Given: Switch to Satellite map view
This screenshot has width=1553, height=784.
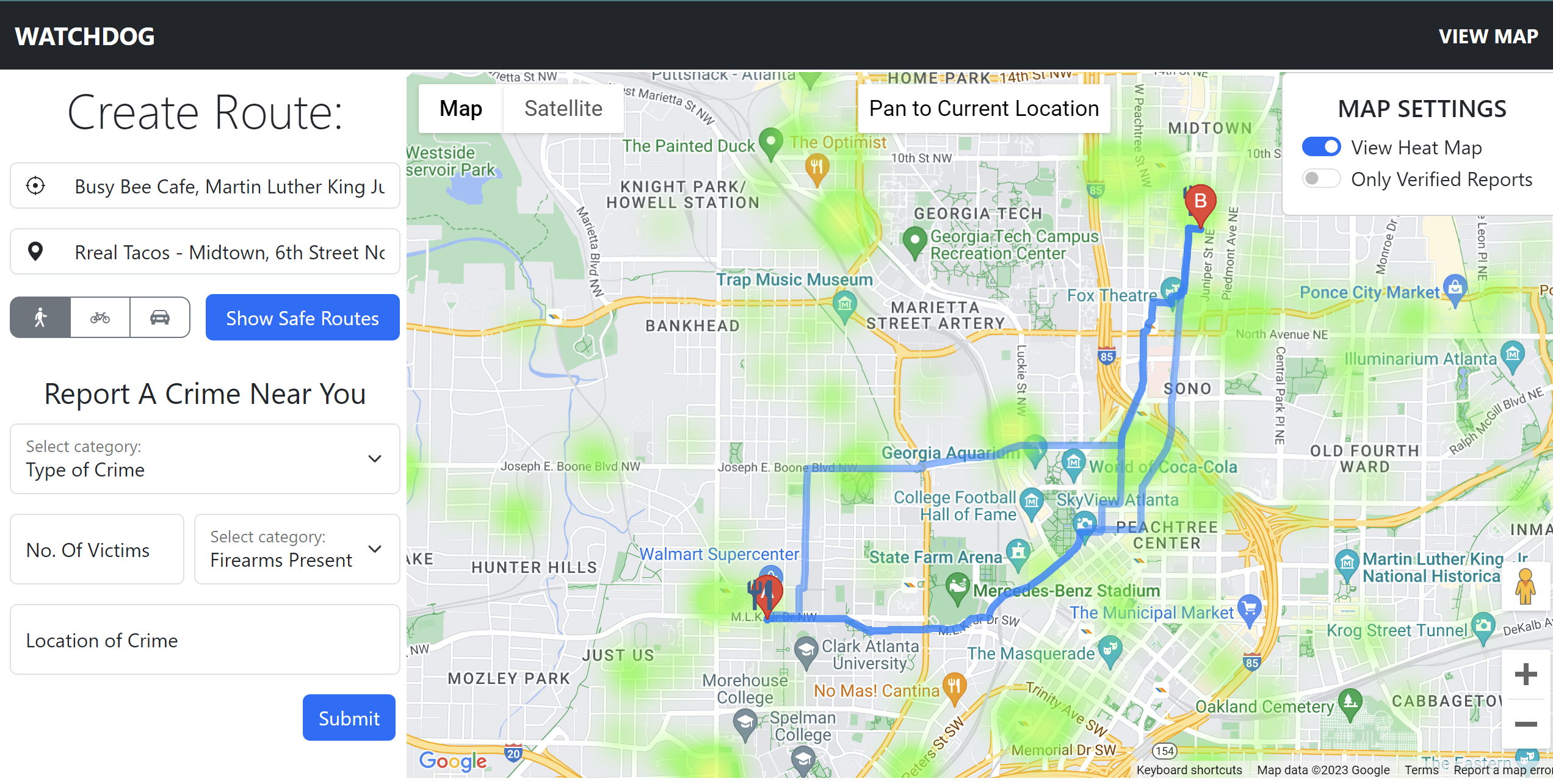Looking at the screenshot, I should click(563, 108).
